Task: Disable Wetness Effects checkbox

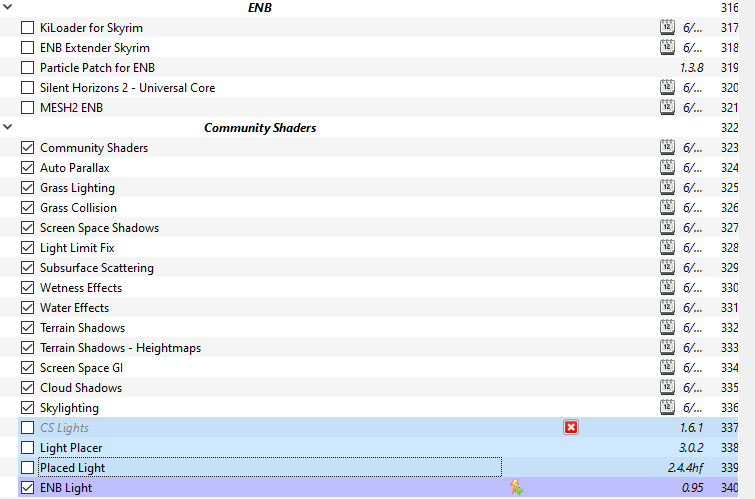Action: tap(27, 288)
